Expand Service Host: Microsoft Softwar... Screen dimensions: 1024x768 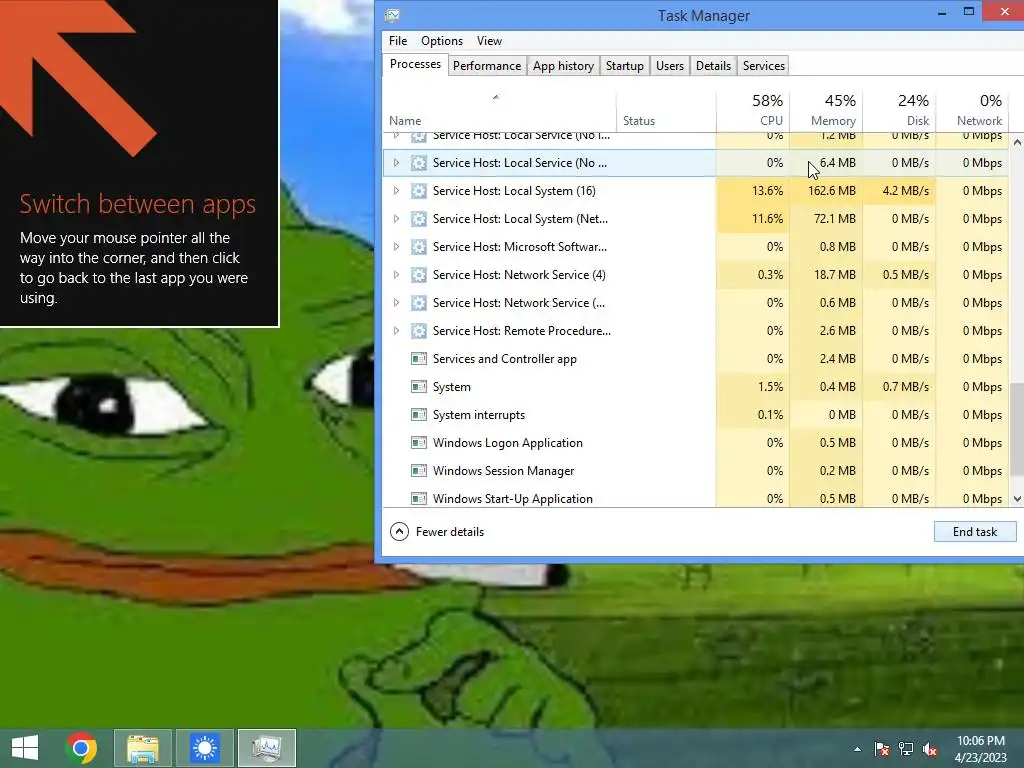pos(396,247)
